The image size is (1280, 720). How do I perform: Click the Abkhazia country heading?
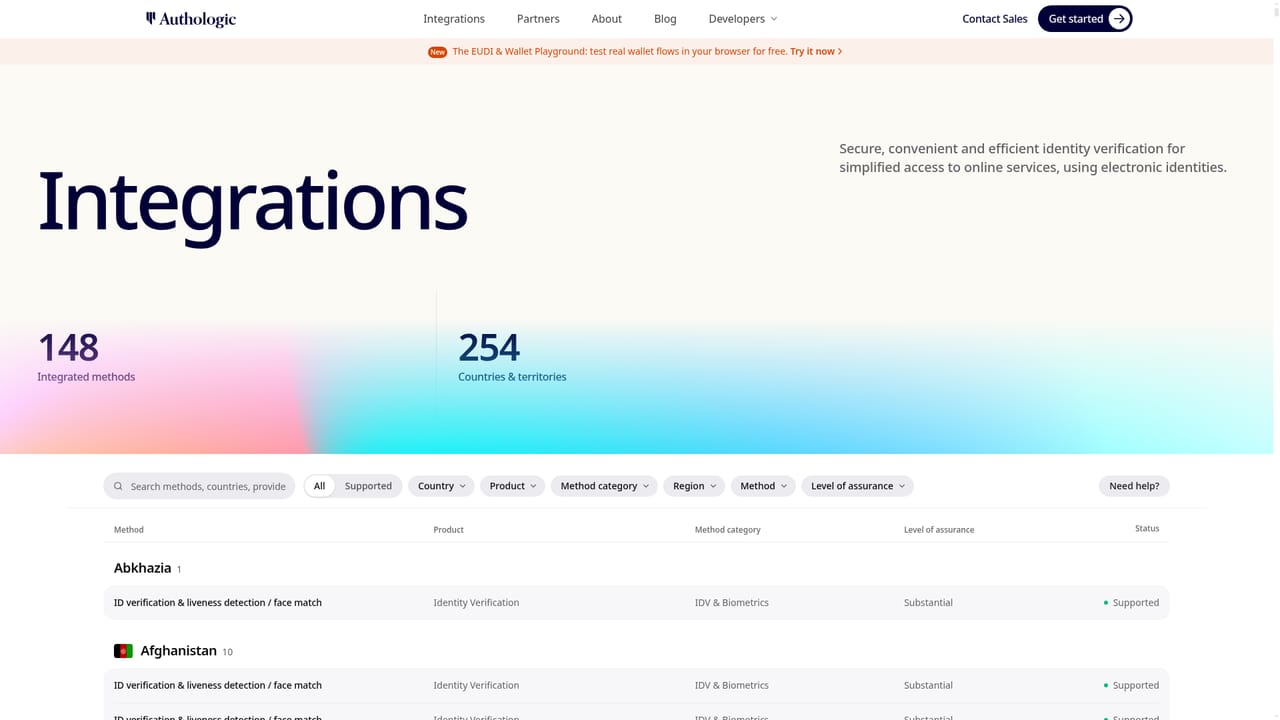[142, 568]
